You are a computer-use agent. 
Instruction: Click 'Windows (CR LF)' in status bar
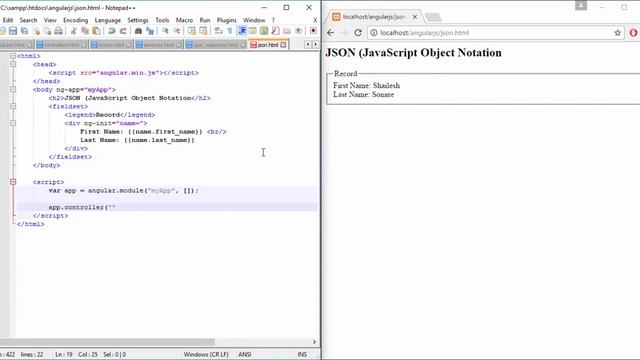coord(206,354)
